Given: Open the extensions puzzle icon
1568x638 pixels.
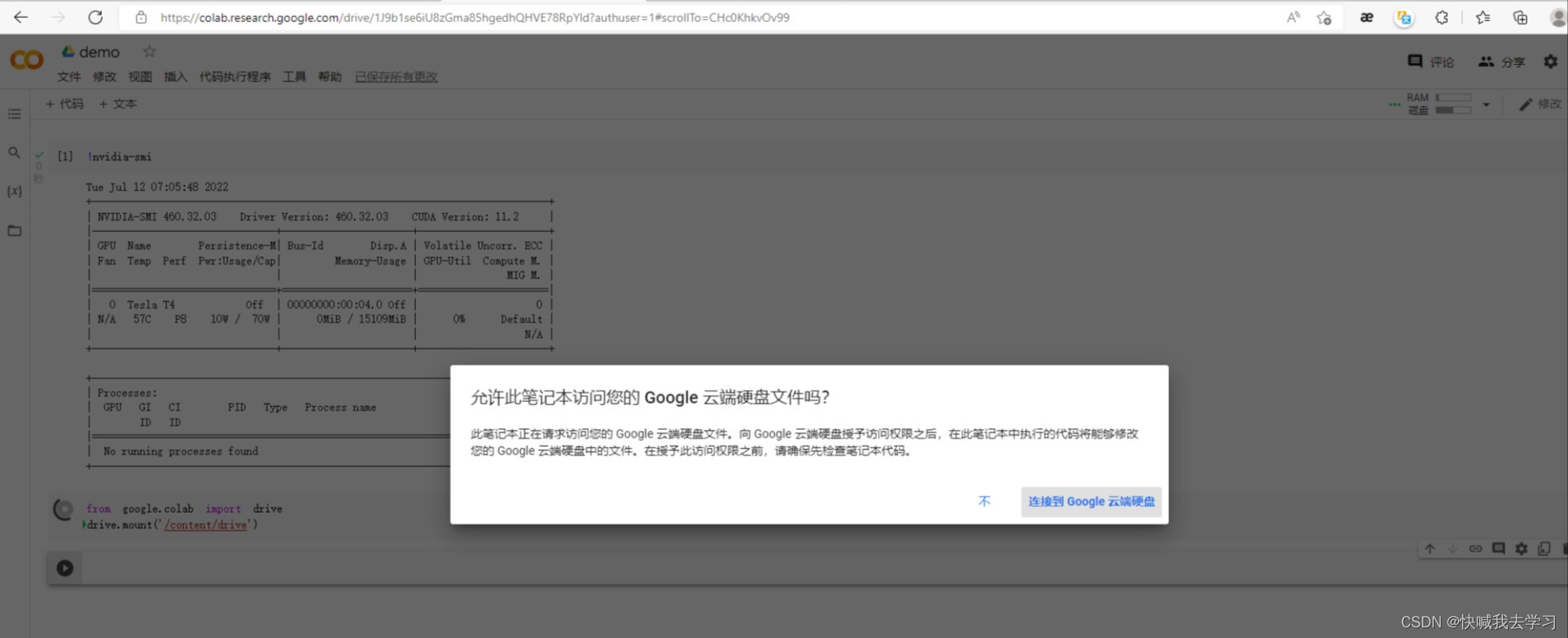Looking at the screenshot, I should tap(1442, 17).
